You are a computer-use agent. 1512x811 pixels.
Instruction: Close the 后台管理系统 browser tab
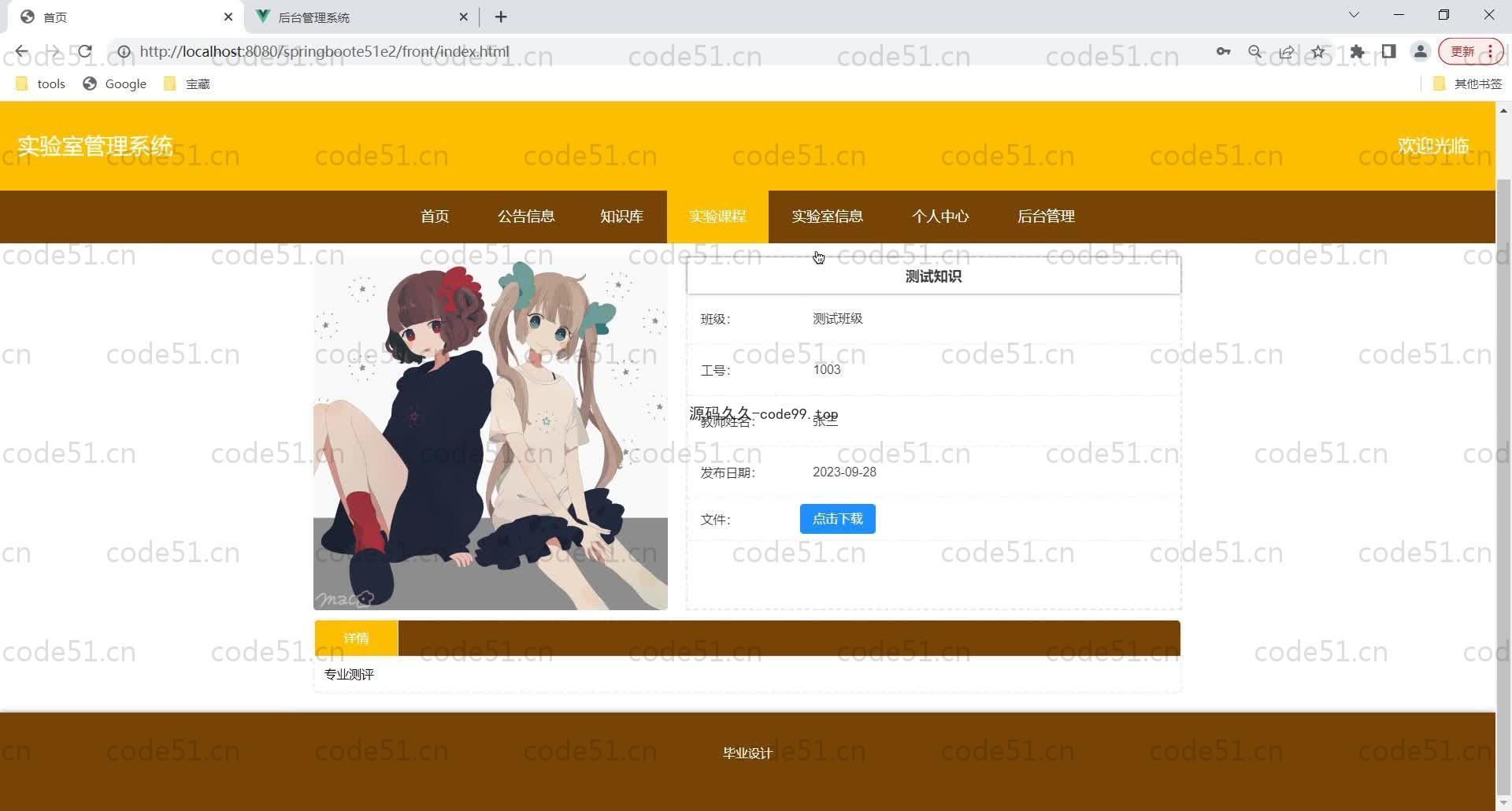pos(464,17)
